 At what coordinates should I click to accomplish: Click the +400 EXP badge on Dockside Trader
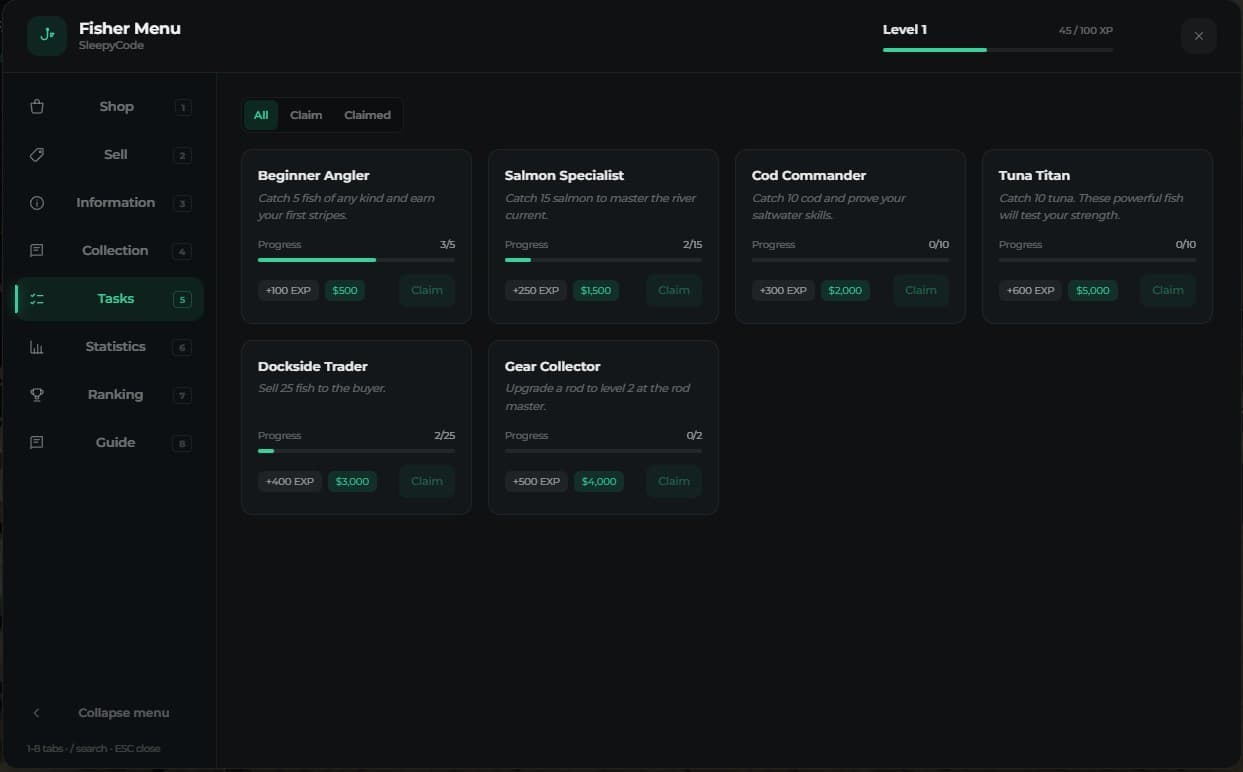click(289, 481)
